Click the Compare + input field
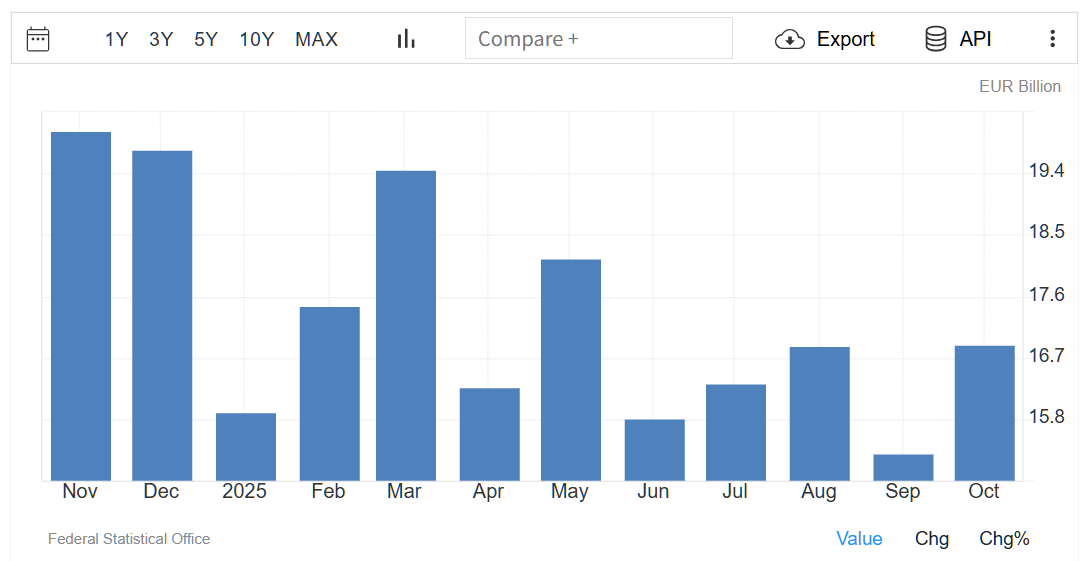This screenshot has height=561, width=1089. click(x=598, y=39)
